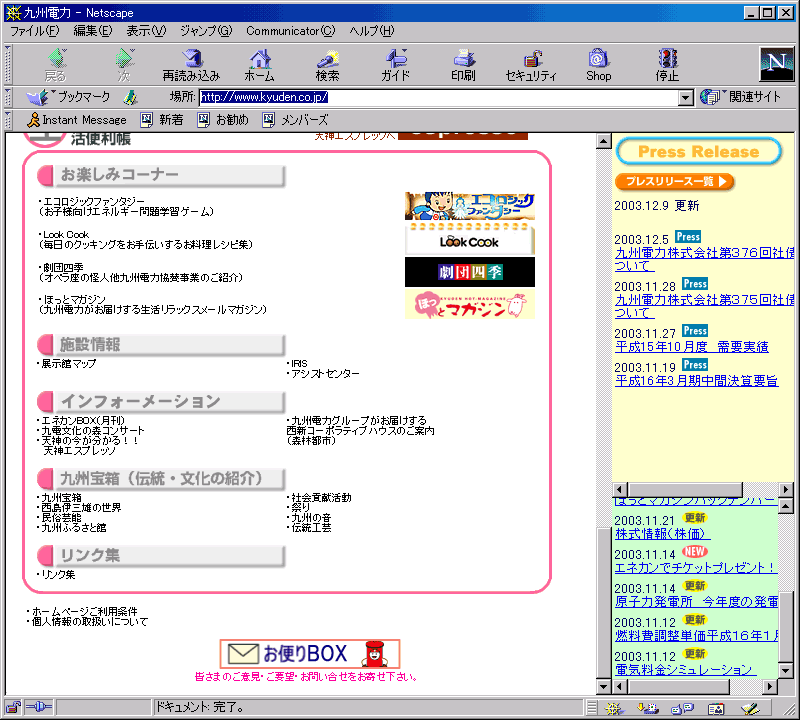Open Composer from component bar

(750, 708)
